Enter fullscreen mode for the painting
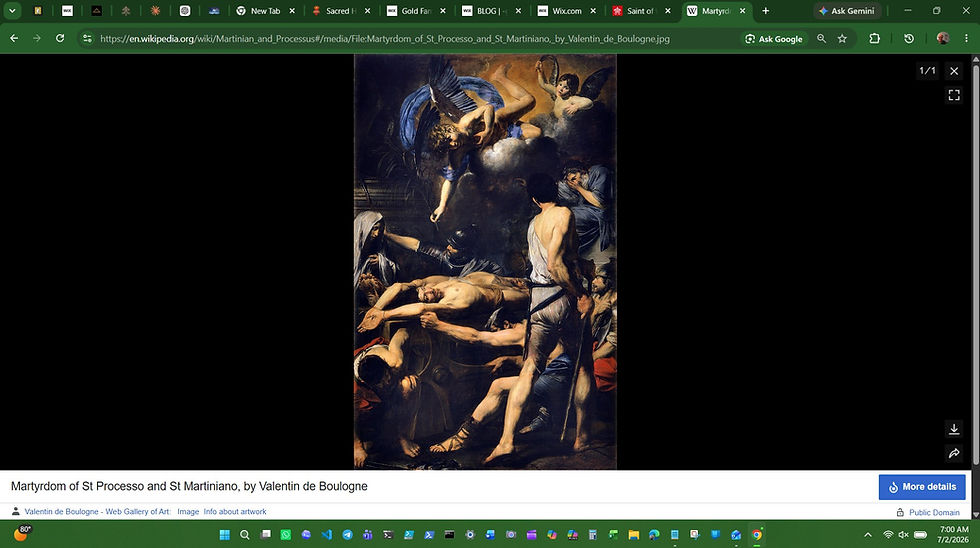This screenshot has height=548, width=980. coord(954,95)
